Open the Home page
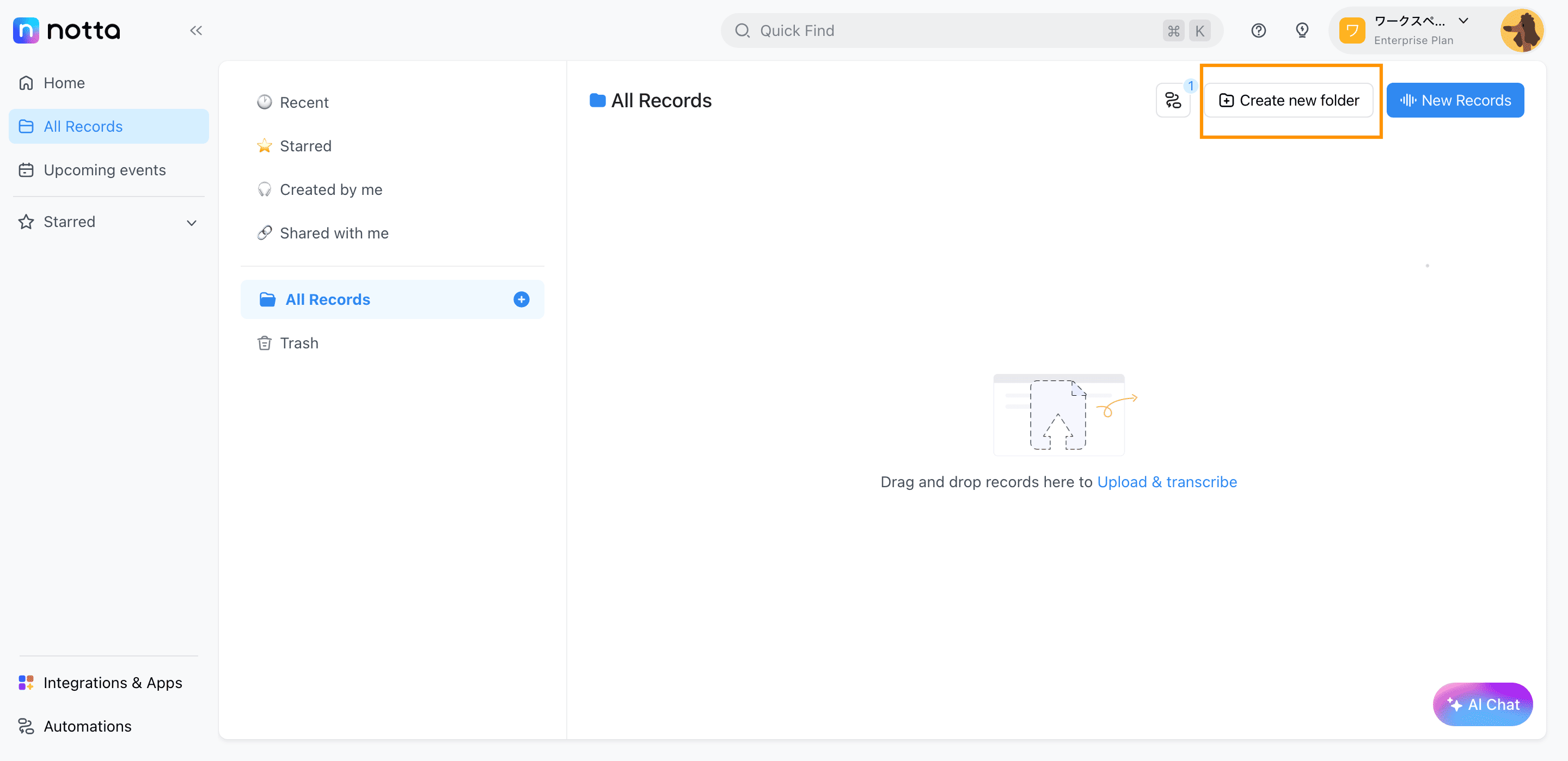The image size is (1568, 761). 109,83
